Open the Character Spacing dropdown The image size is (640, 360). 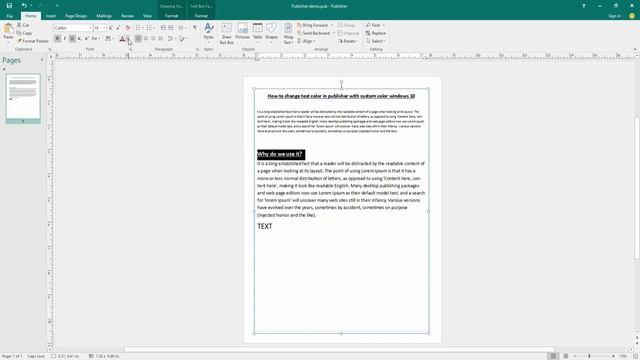[x=109, y=38]
